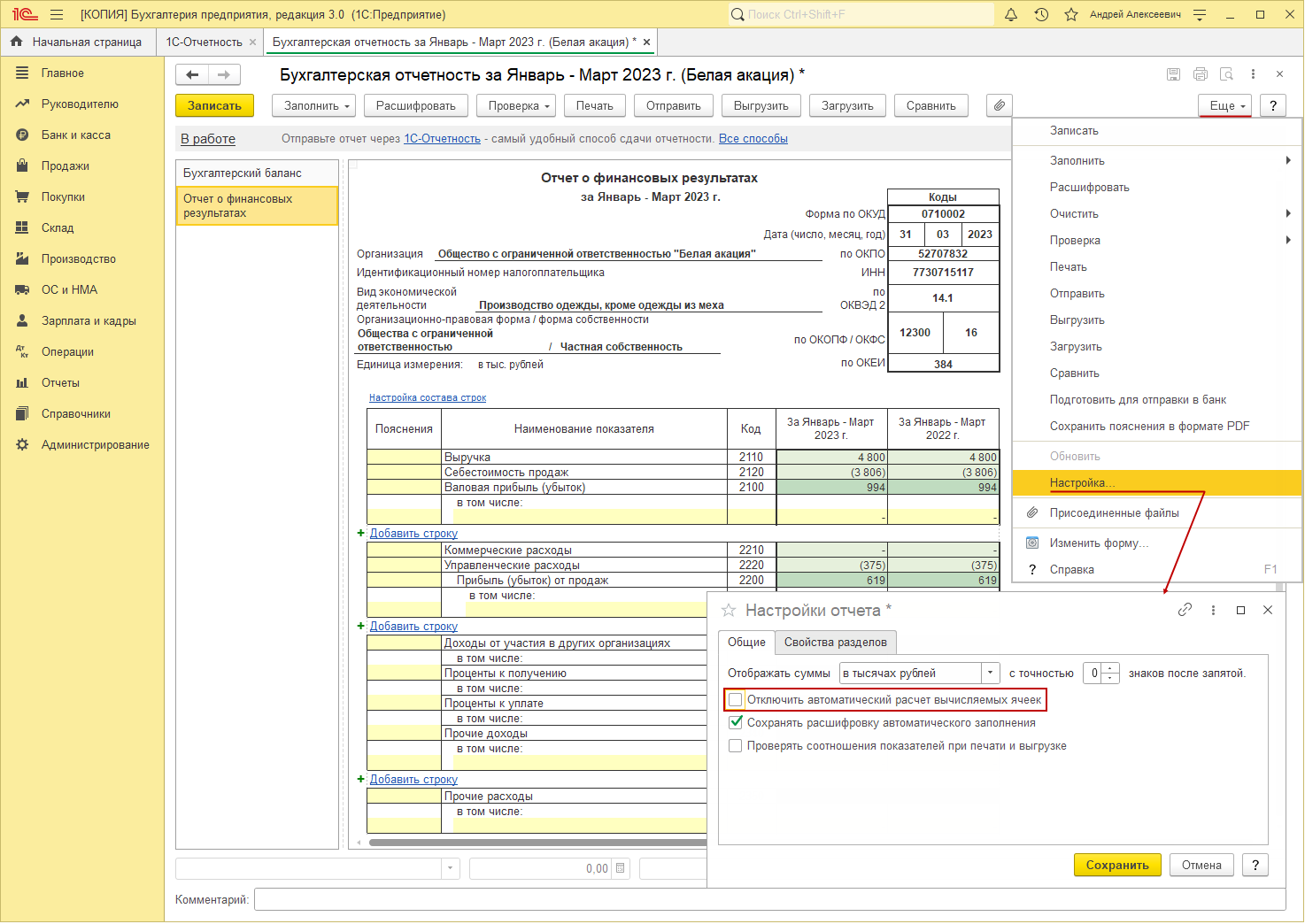The width and height of the screenshot is (1305, 924).
Task: Open the Настройка состава строк link
Action: [428, 398]
